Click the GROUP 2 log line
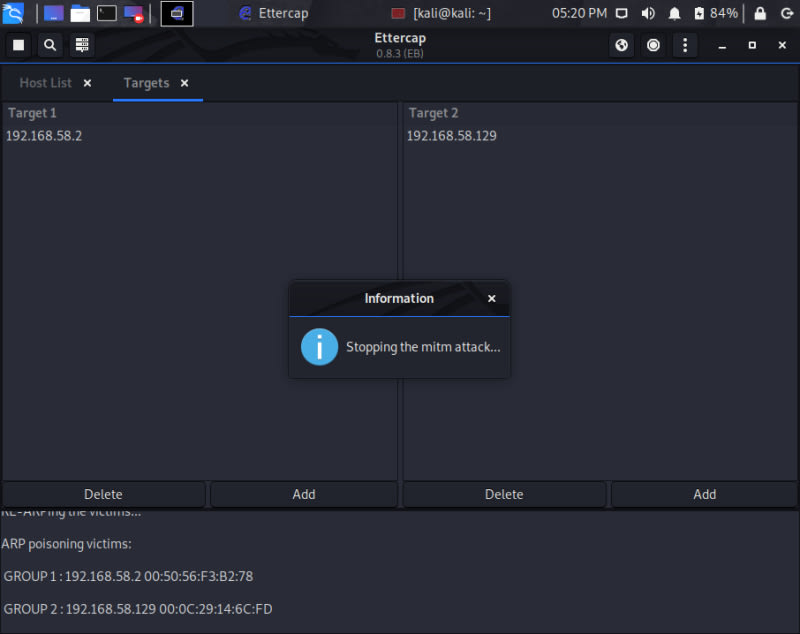 (x=138, y=609)
